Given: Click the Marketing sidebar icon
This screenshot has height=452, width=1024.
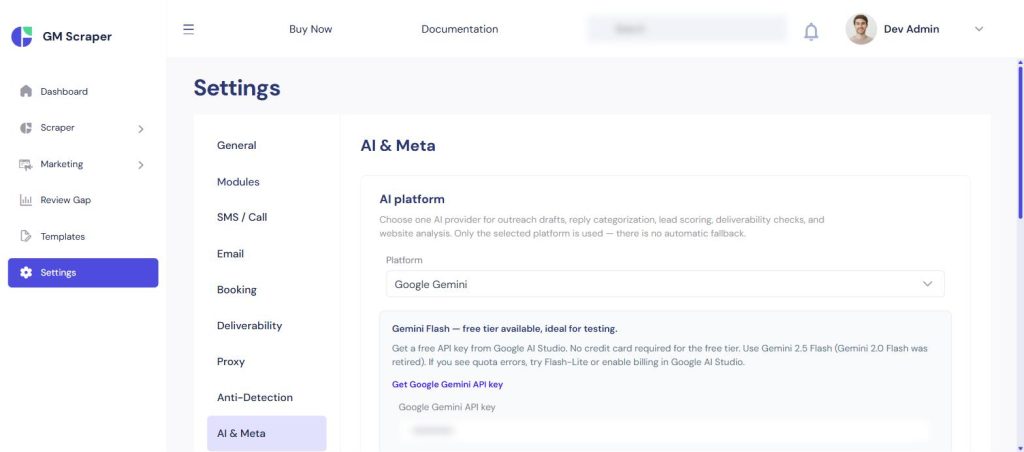Looking at the screenshot, I should 26,165.
